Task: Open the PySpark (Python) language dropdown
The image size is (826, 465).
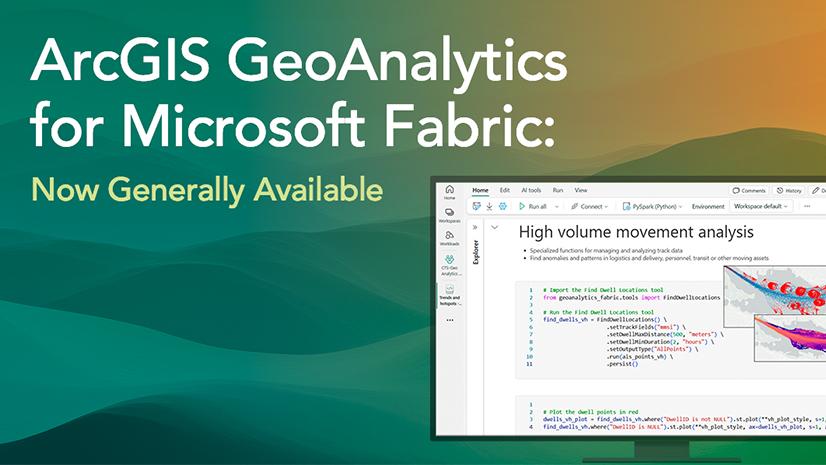Action: pos(653,206)
